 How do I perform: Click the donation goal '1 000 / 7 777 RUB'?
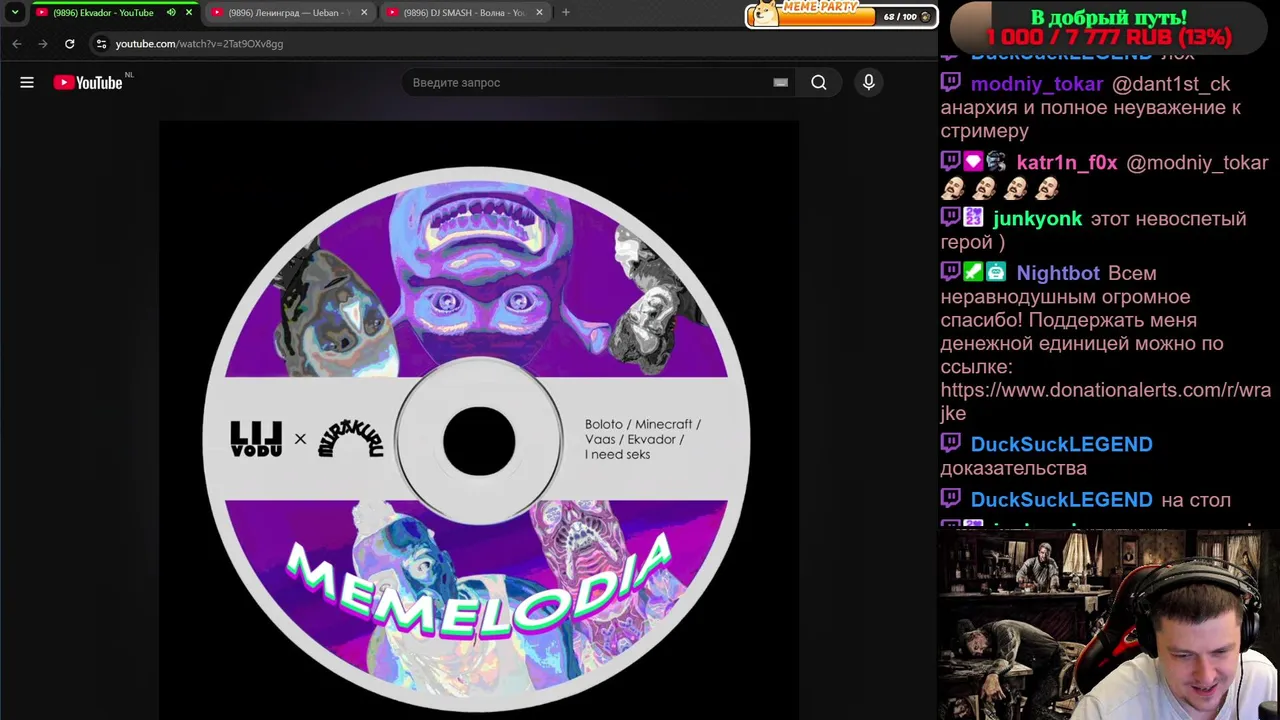[1109, 37]
